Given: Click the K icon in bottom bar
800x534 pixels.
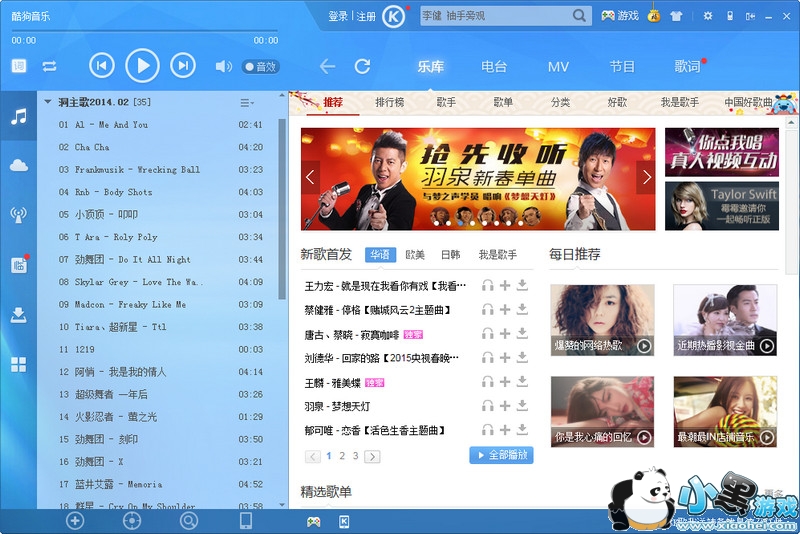Looking at the screenshot, I should pos(344,521).
